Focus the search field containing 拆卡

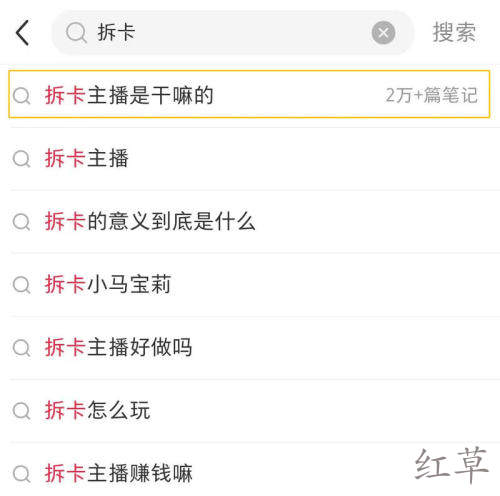click(x=233, y=33)
